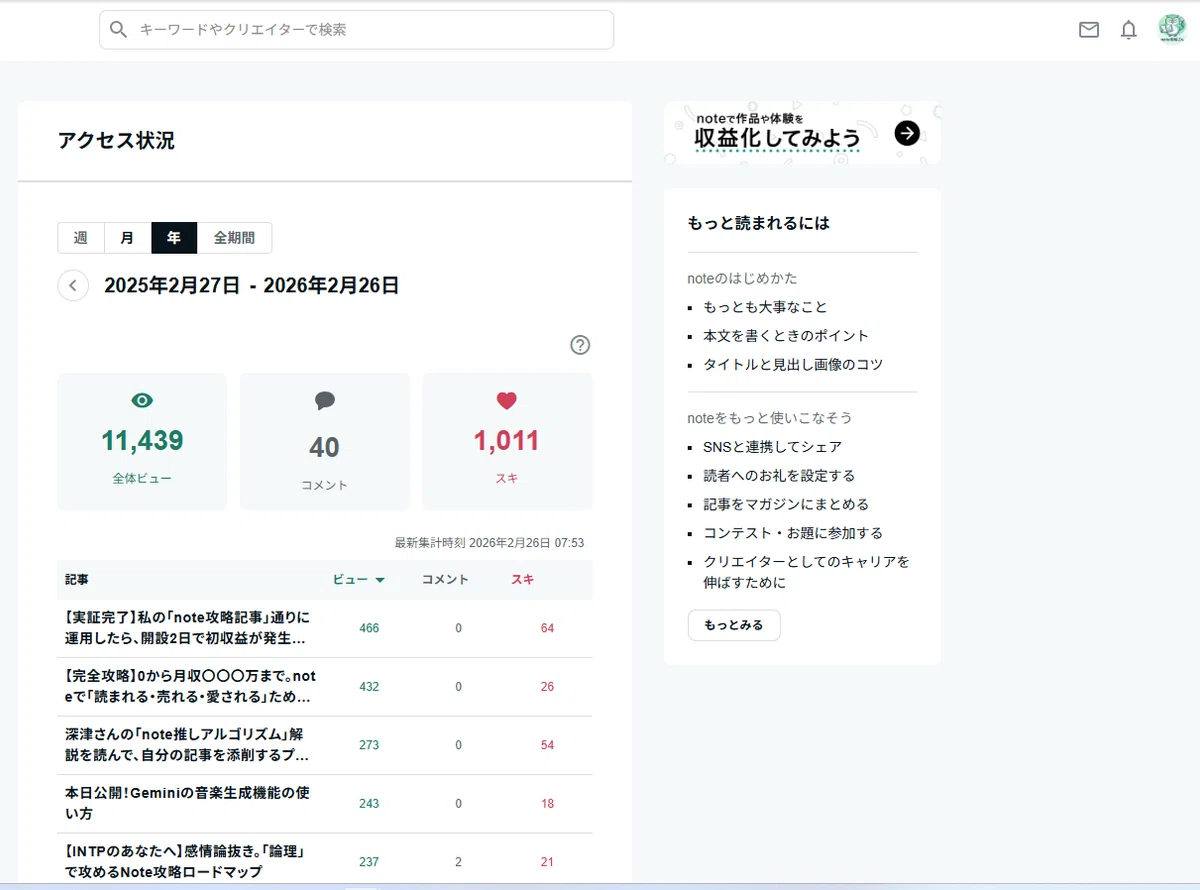Click the search magnifier icon
Image resolution: width=1200 pixels, height=890 pixels.
(119, 30)
